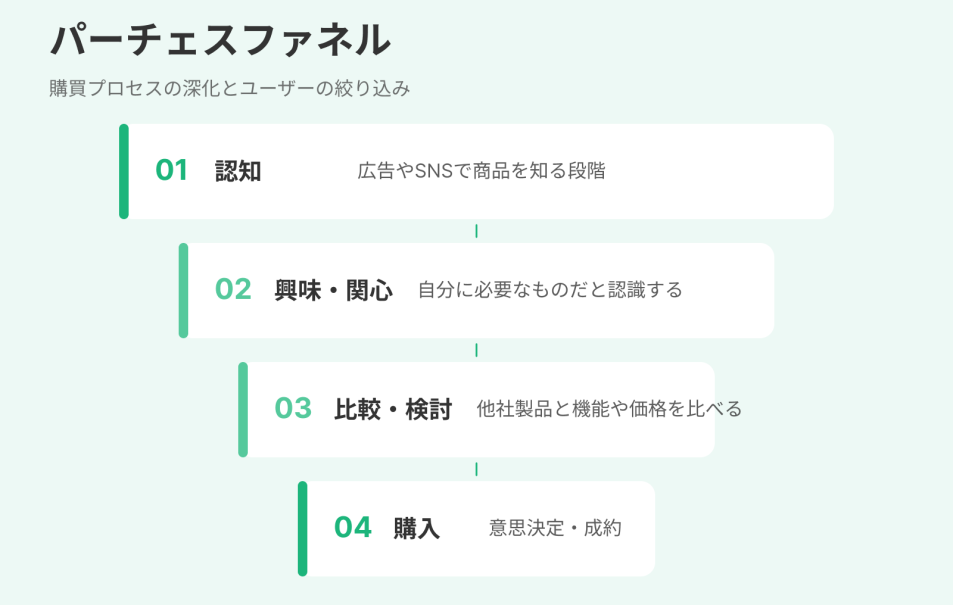Select the 購入 step label
The width and height of the screenshot is (953, 605).
tap(416, 528)
